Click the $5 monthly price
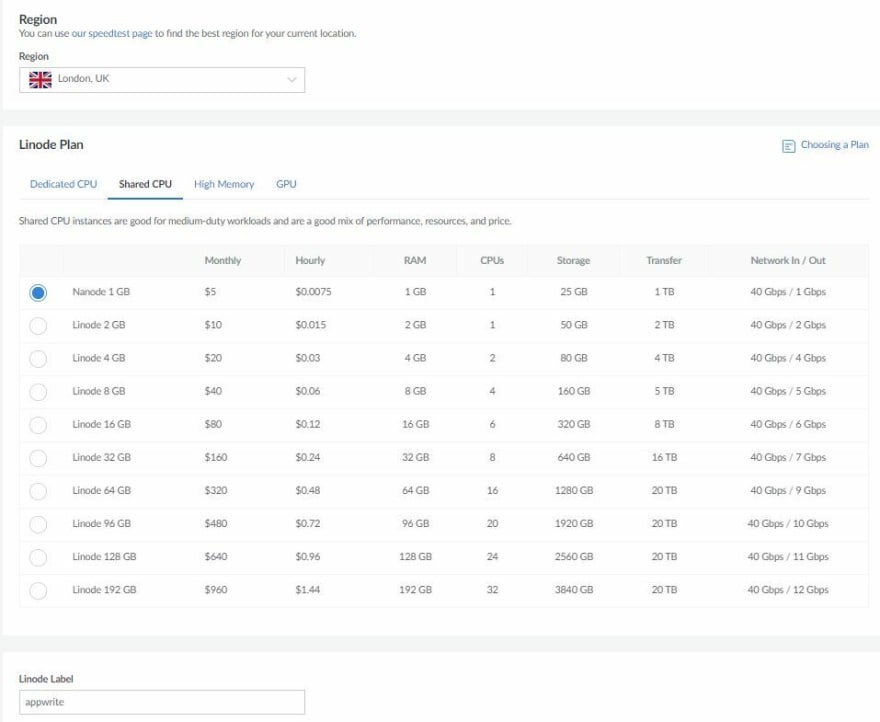Screen dimensions: 880x722 click(210, 292)
